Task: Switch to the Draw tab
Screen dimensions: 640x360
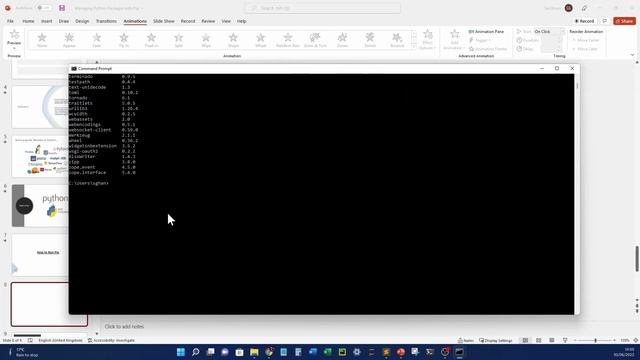Action: click(x=64, y=21)
